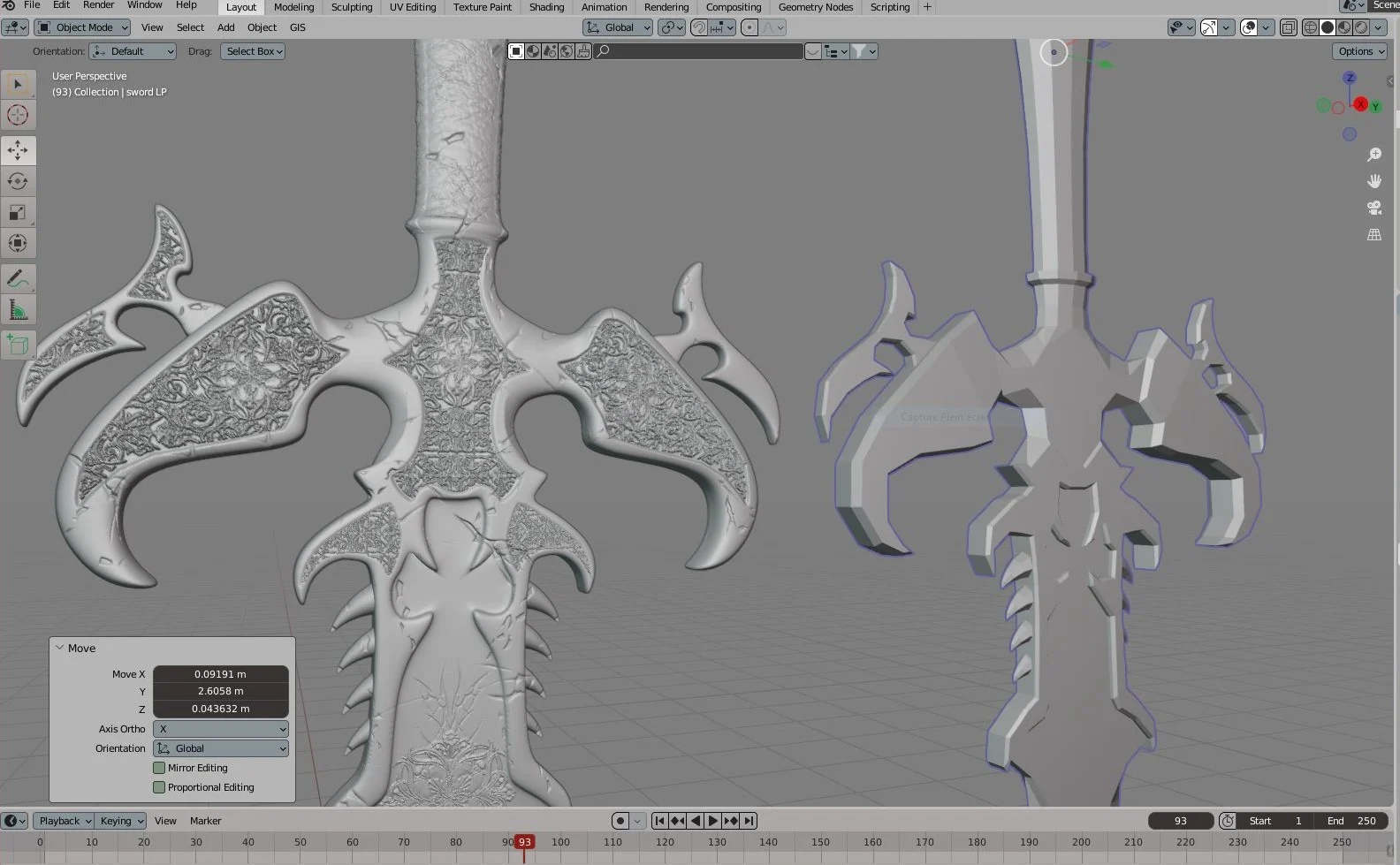Select the Transform tool
The image size is (1400, 865).
point(18,243)
